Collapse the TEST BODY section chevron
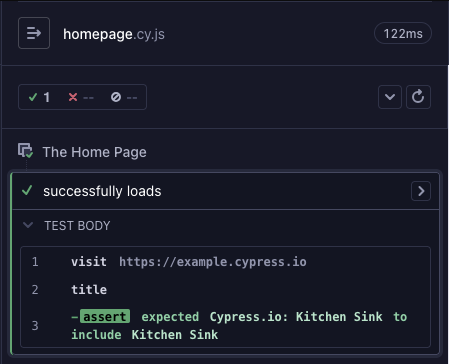 (28, 225)
